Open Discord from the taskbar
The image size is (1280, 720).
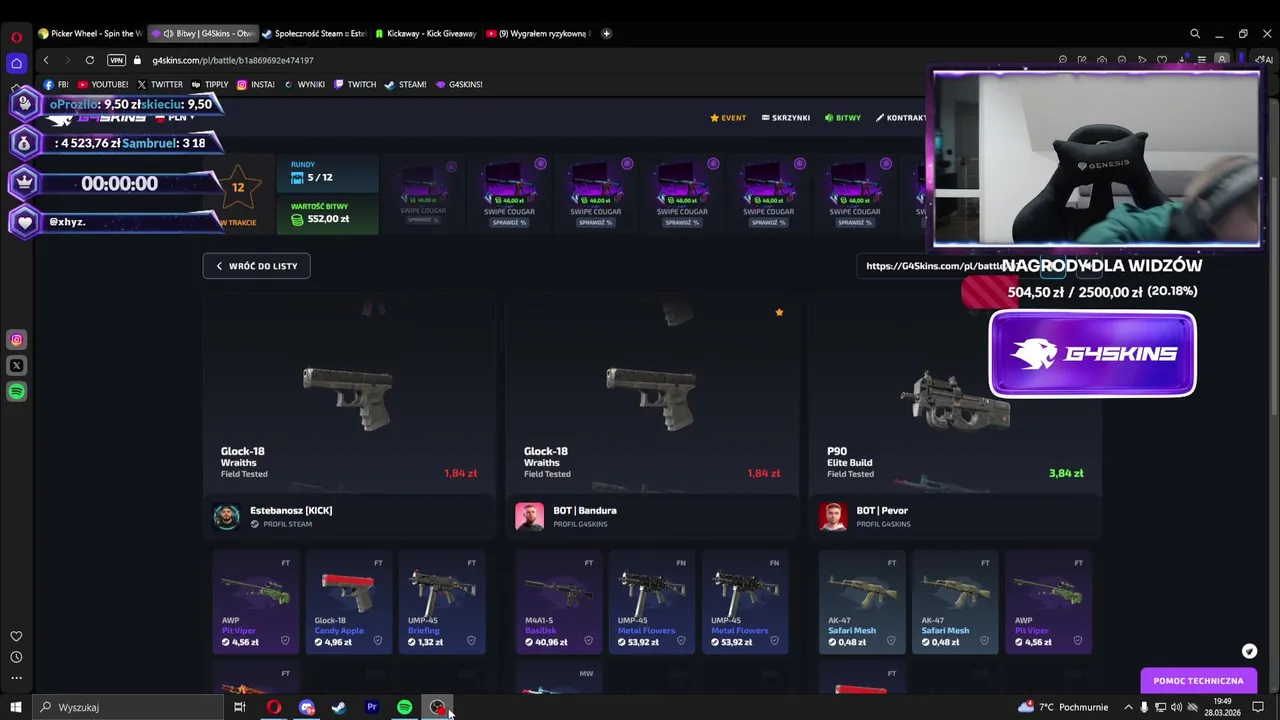[306, 707]
